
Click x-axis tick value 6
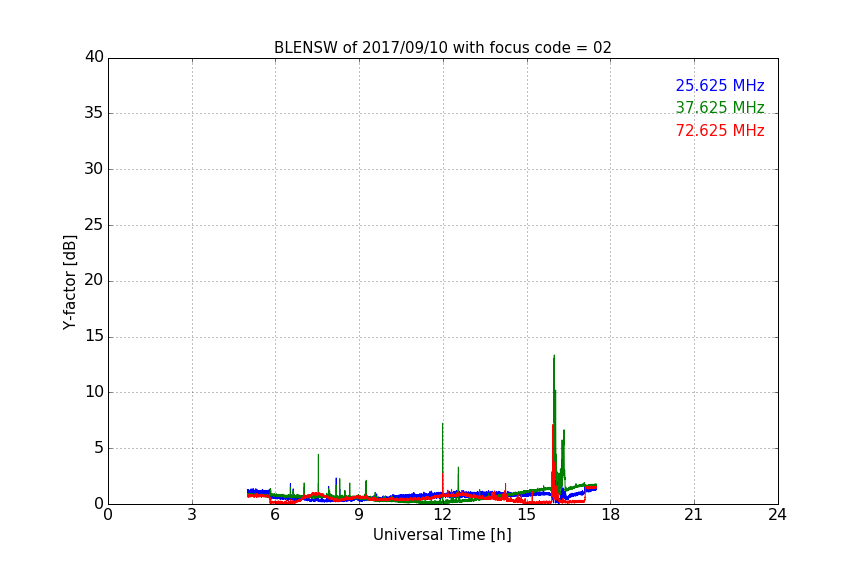coord(275,515)
